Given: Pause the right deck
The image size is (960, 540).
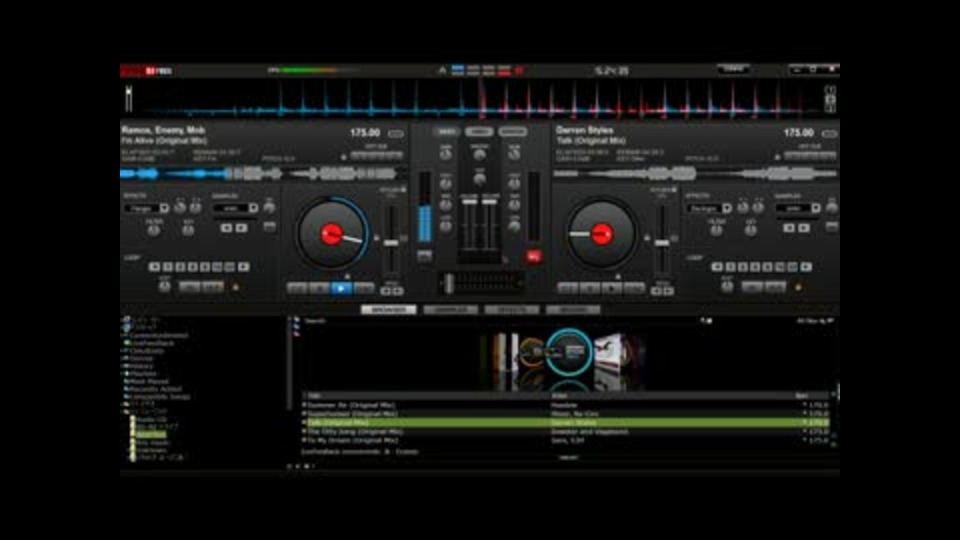Looking at the screenshot, I should pyautogui.click(x=590, y=288).
